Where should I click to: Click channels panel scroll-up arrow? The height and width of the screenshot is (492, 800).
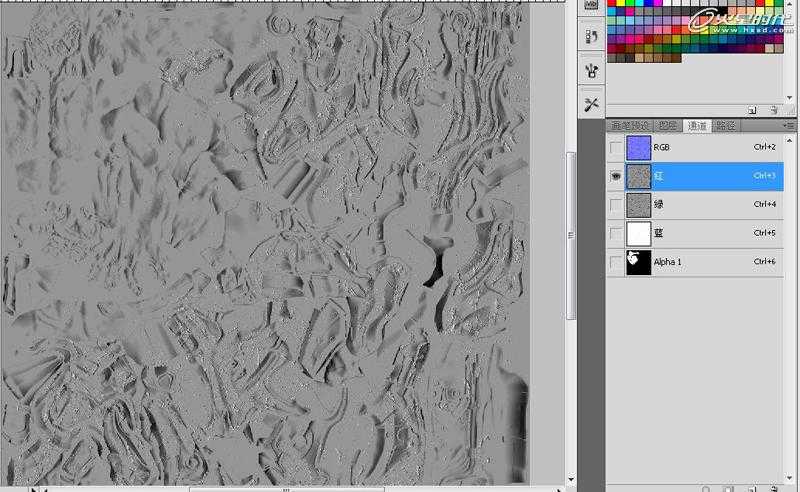tap(789, 140)
